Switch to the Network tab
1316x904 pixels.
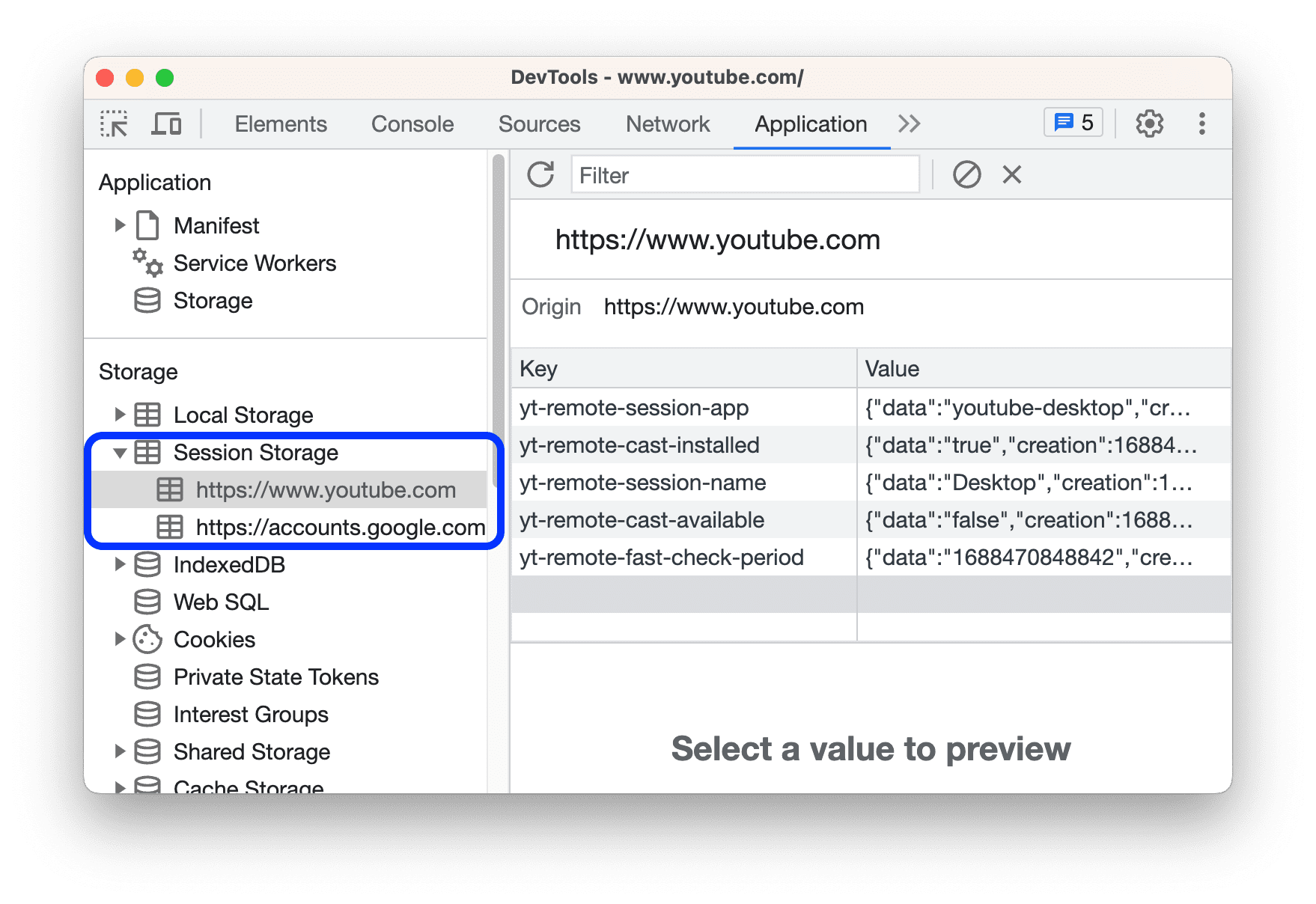tap(667, 123)
